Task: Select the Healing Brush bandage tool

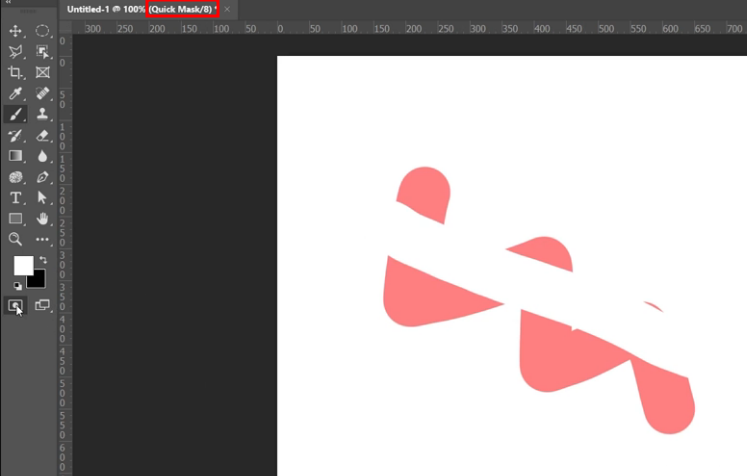Action: (x=42, y=93)
